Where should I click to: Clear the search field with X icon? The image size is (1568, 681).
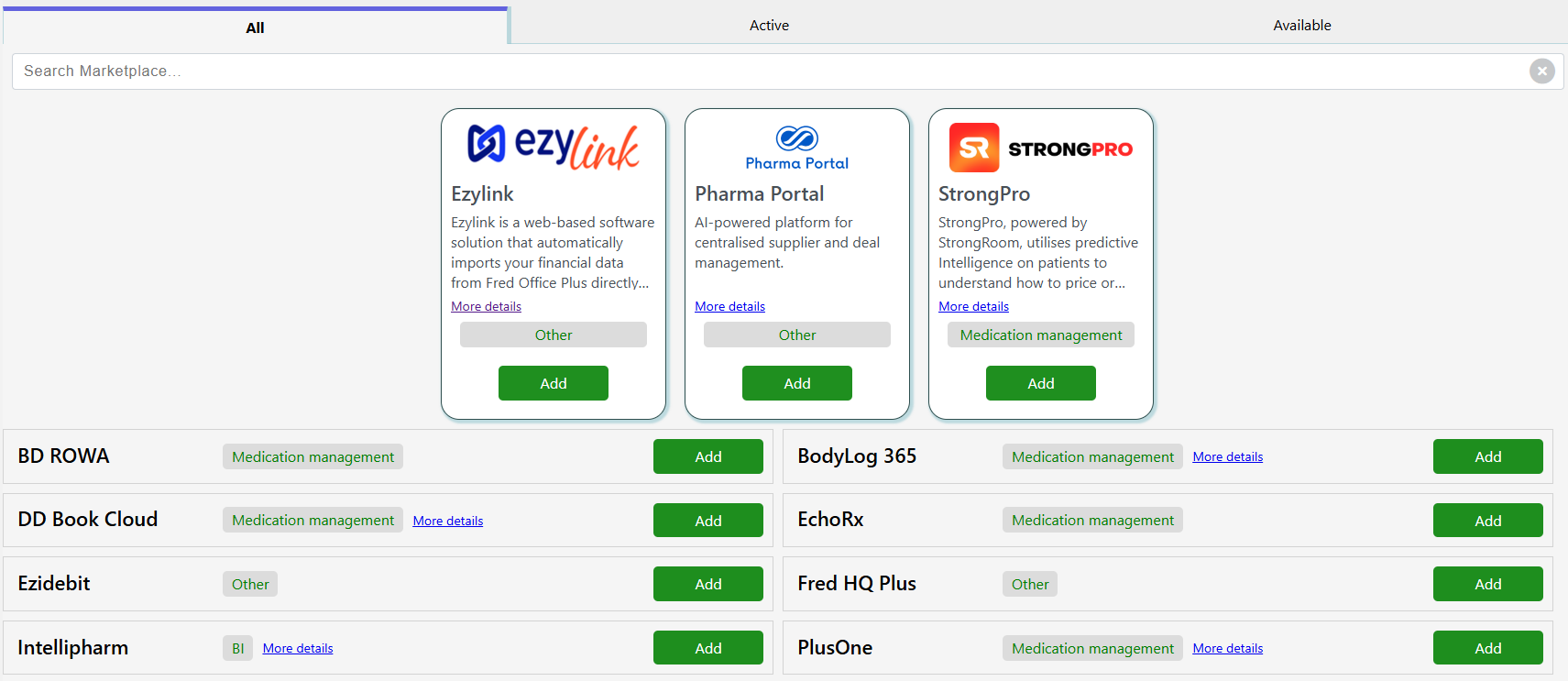pyautogui.click(x=1541, y=71)
